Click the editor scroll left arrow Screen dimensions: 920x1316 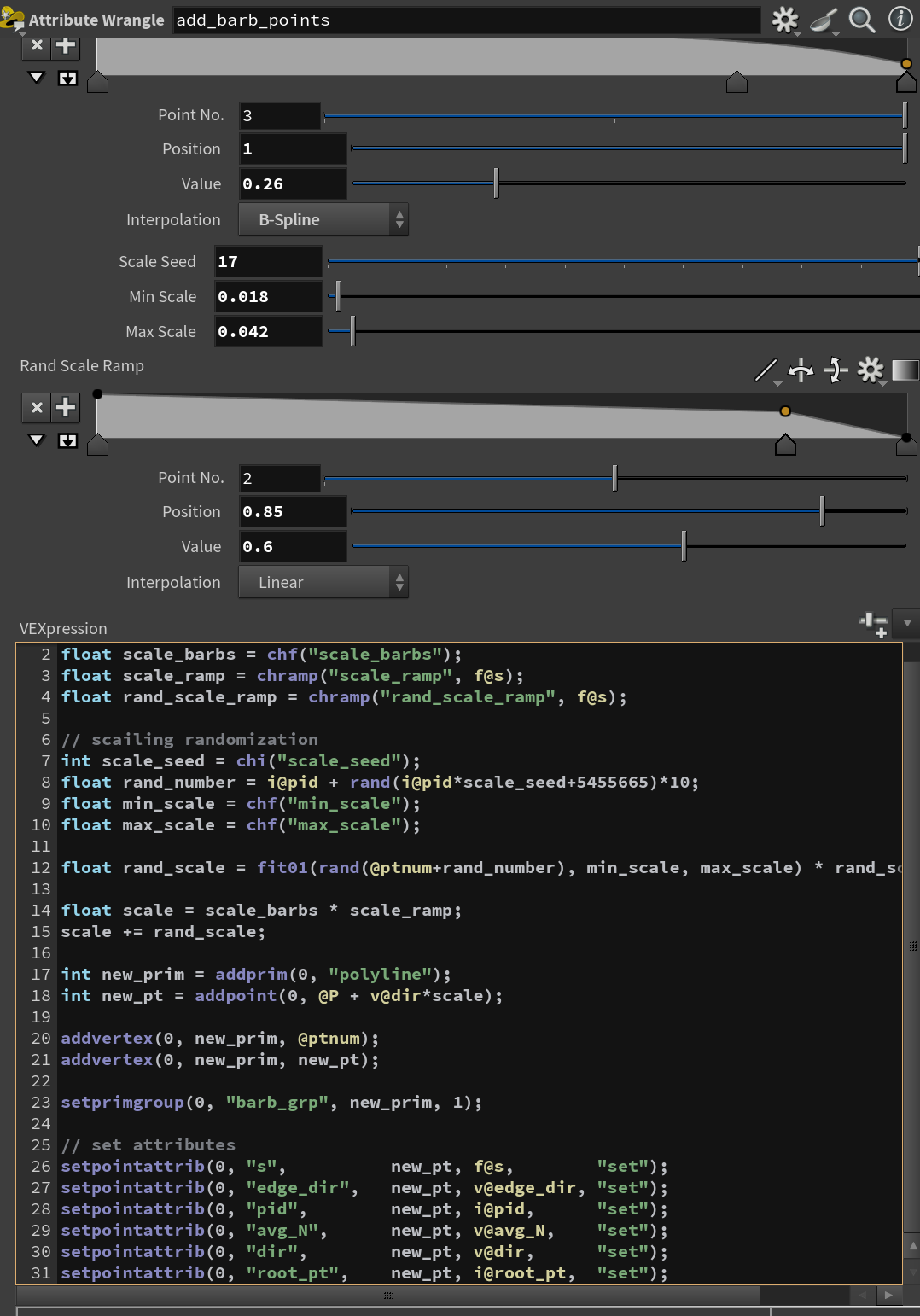862,1295
